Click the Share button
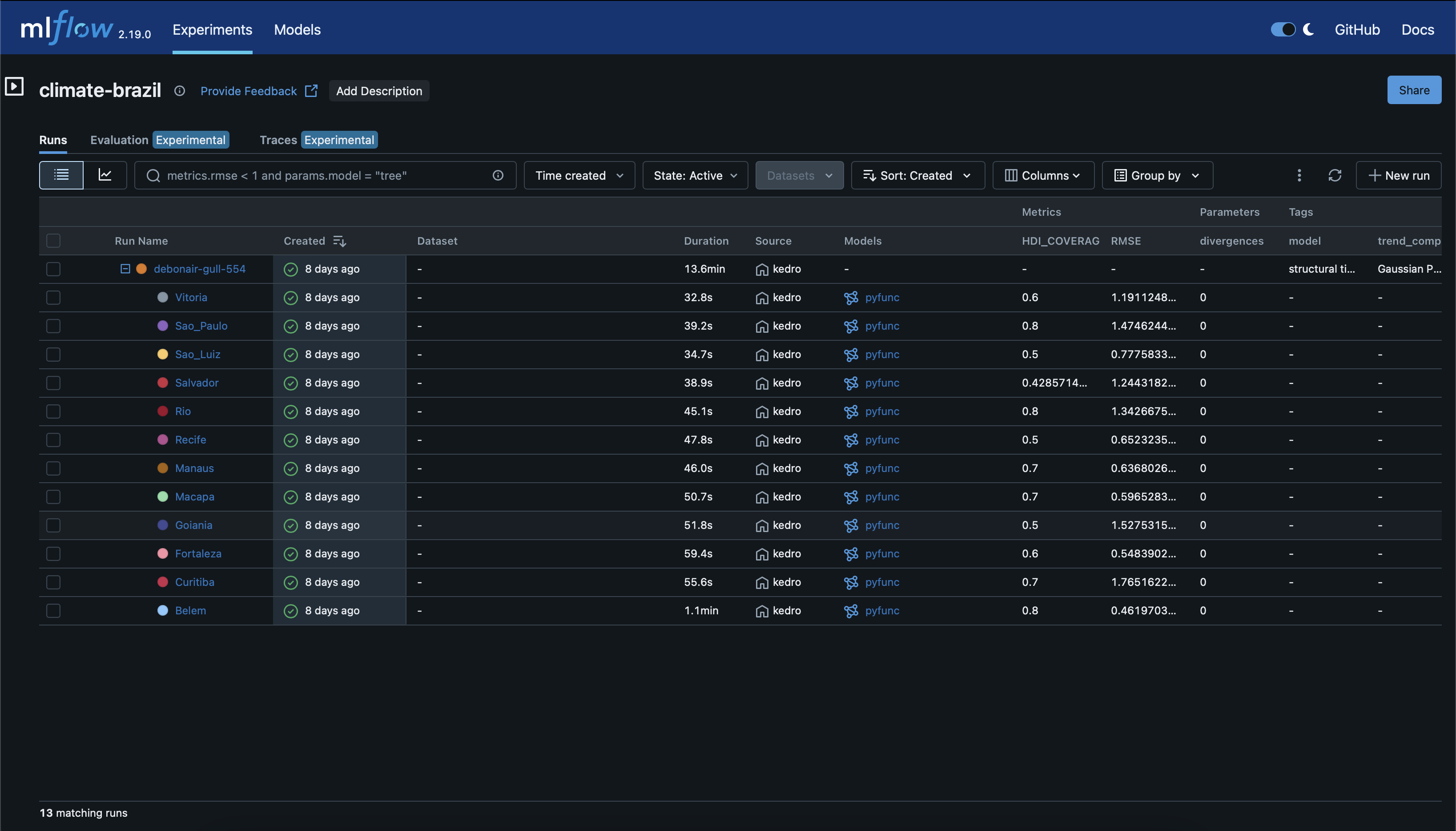Image resolution: width=1456 pixels, height=831 pixels. point(1414,90)
